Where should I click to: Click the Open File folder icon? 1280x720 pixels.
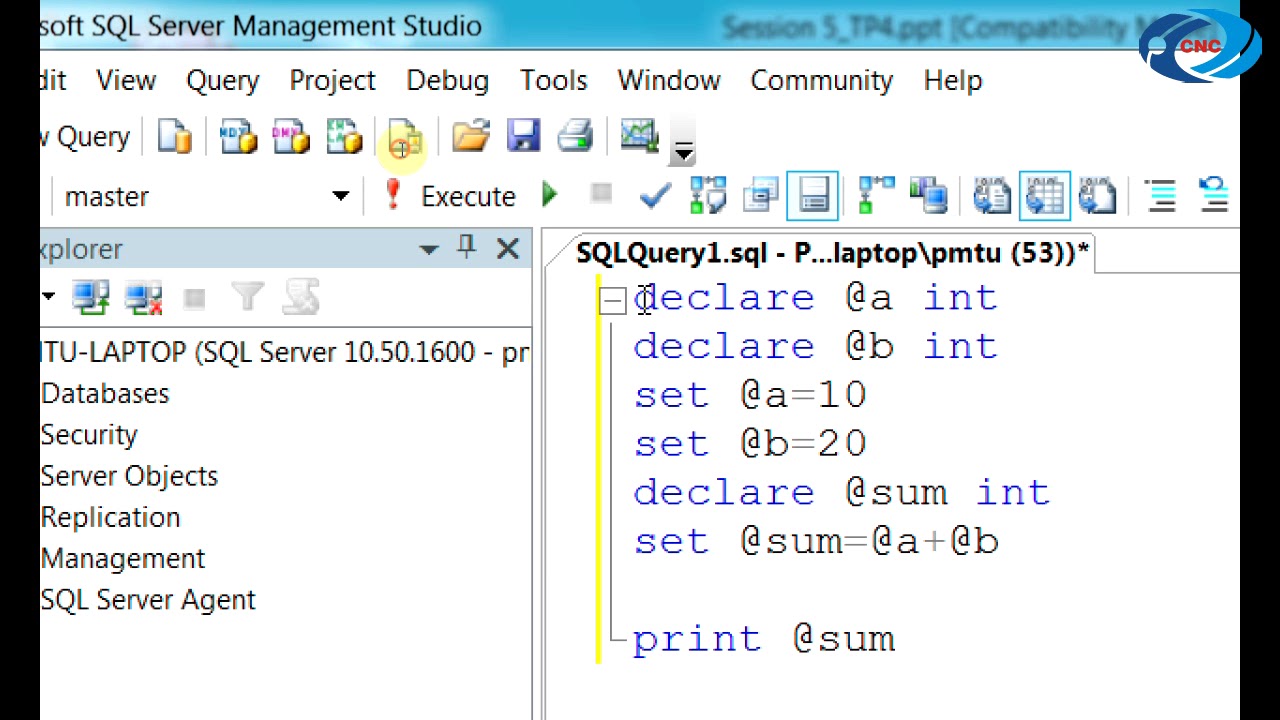tap(470, 136)
